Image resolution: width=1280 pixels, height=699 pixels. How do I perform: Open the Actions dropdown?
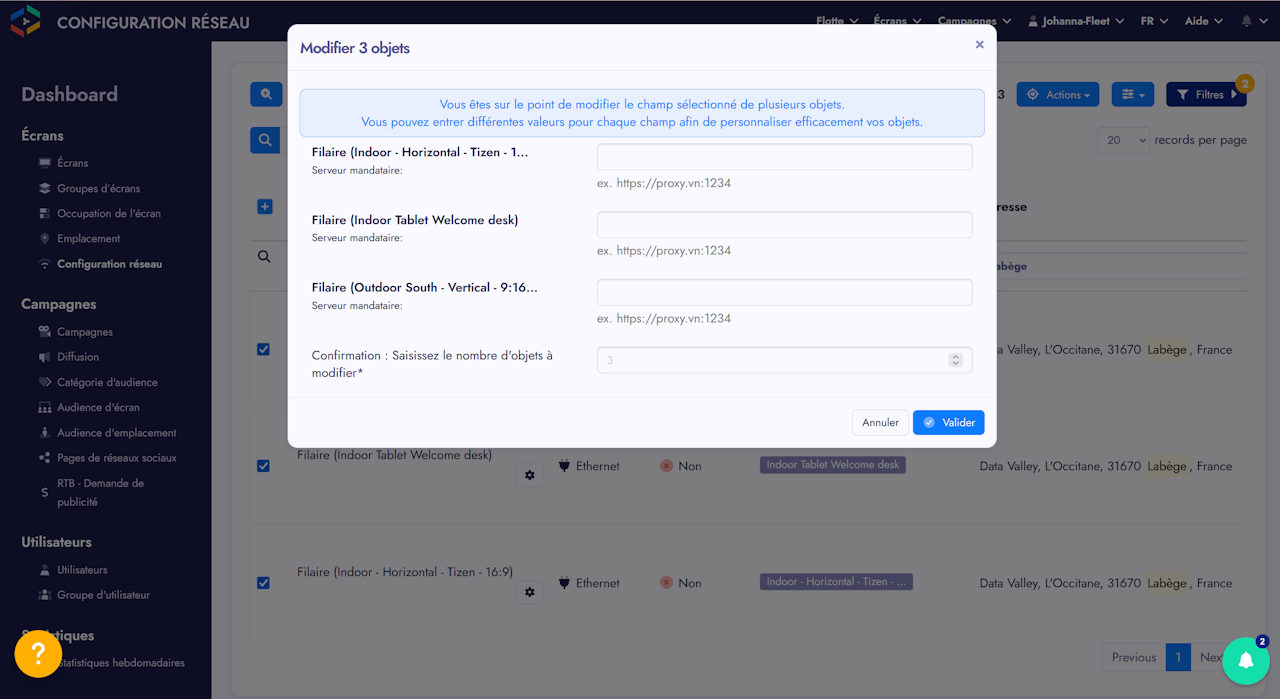pyautogui.click(x=1058, y=95)
